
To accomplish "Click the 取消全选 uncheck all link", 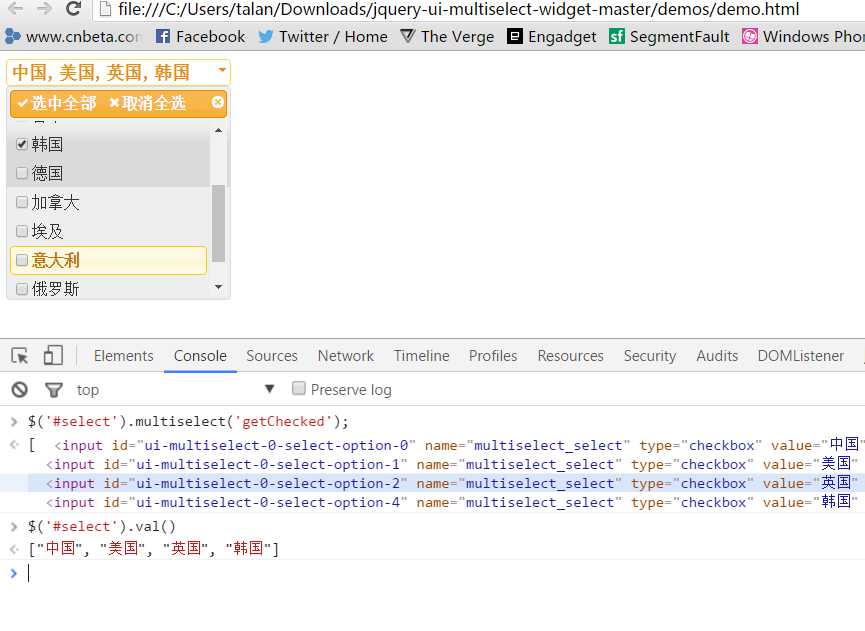I will point(147,103).
